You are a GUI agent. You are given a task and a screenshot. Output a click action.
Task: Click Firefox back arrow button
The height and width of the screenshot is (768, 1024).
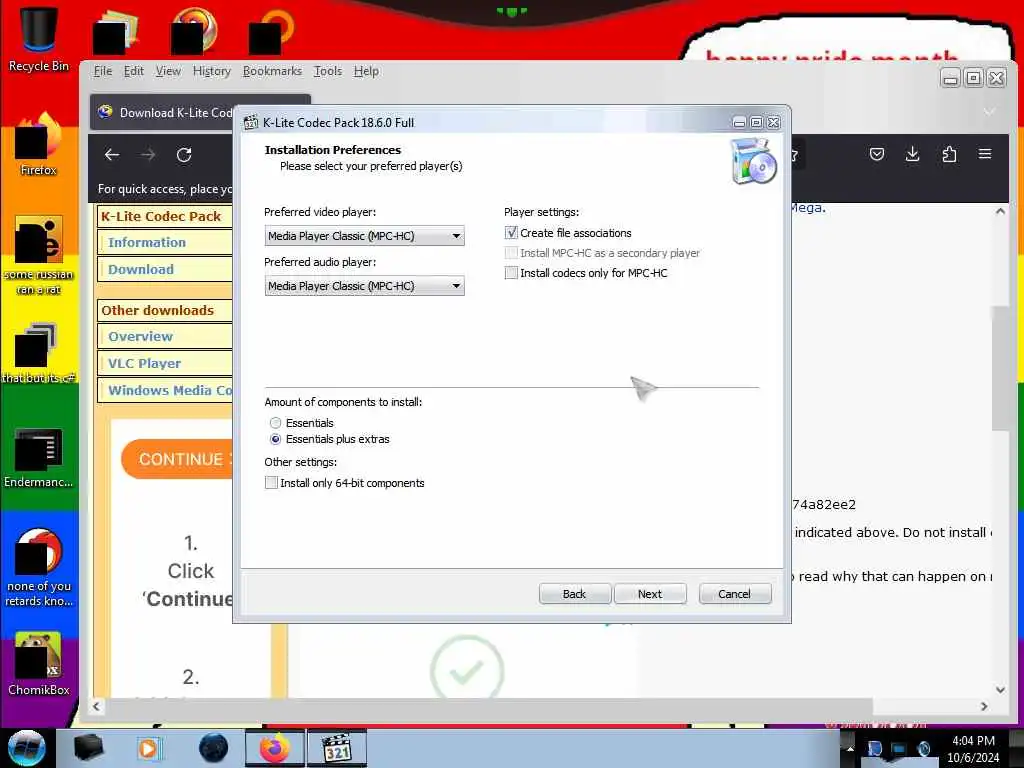pyautogui.click(x=112, y=155)
